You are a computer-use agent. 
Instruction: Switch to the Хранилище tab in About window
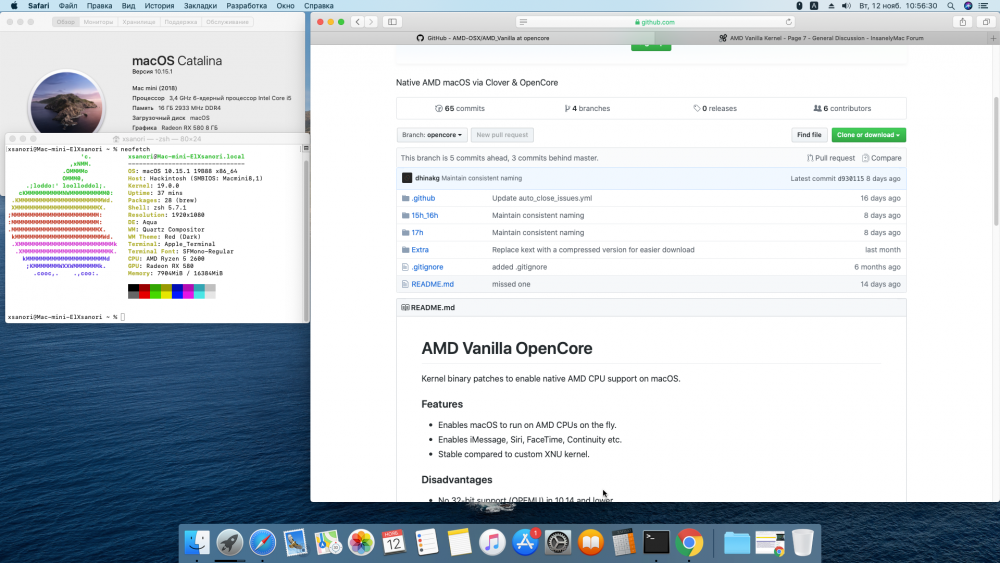139,22
